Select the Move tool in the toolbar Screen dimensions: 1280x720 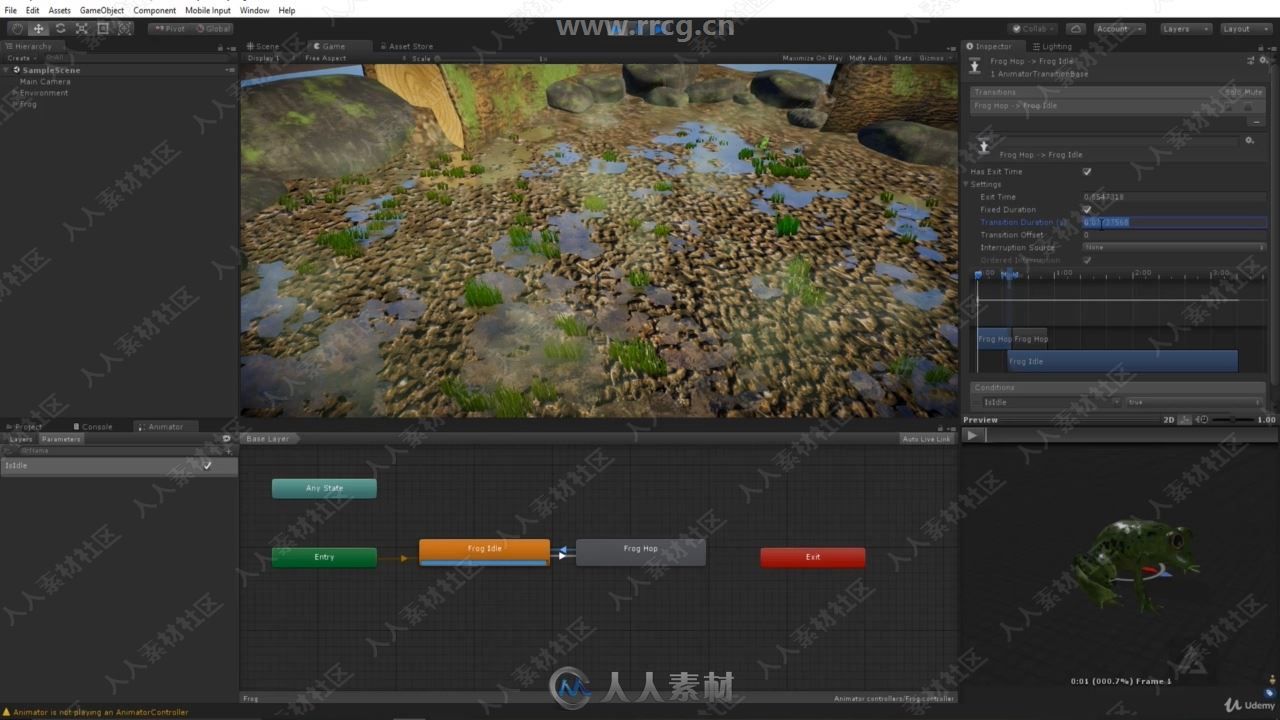click(39, 29)
